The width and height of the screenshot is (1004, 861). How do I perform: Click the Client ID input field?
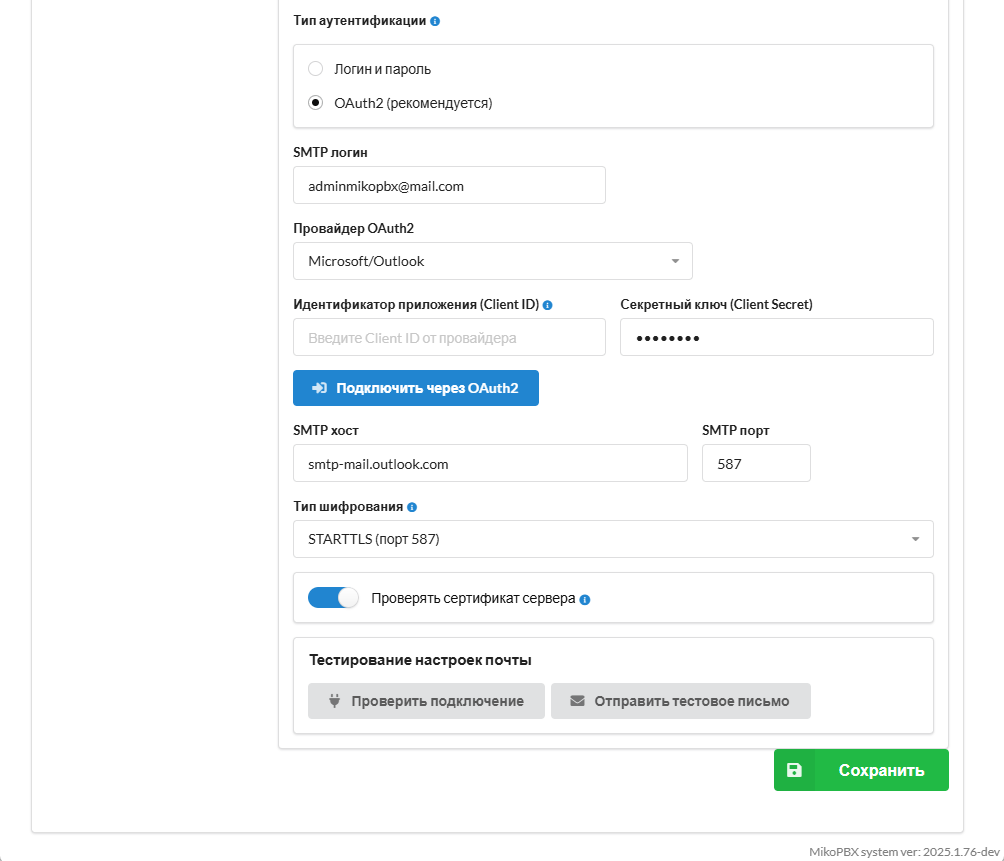449,337
